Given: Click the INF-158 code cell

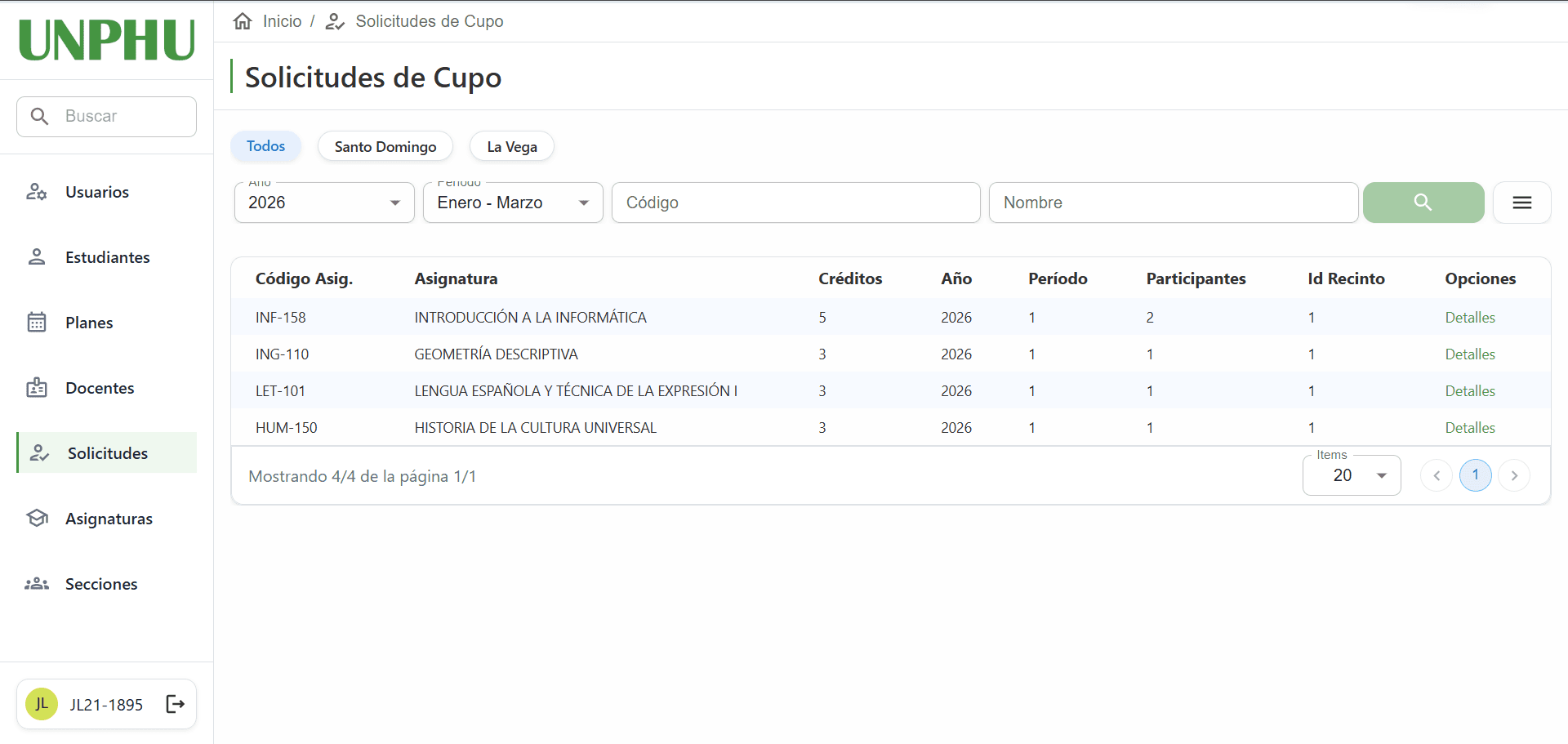Looking at the screenshot, I should 280,317.
